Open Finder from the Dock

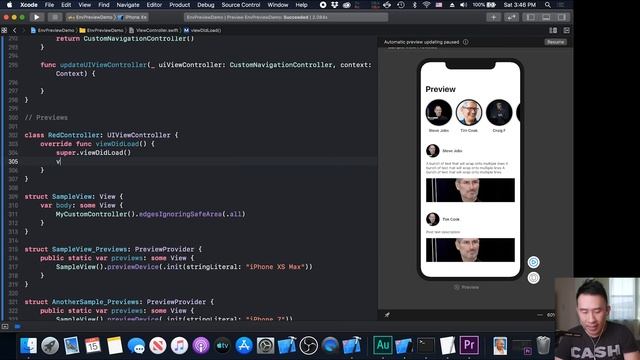point(29,346)
